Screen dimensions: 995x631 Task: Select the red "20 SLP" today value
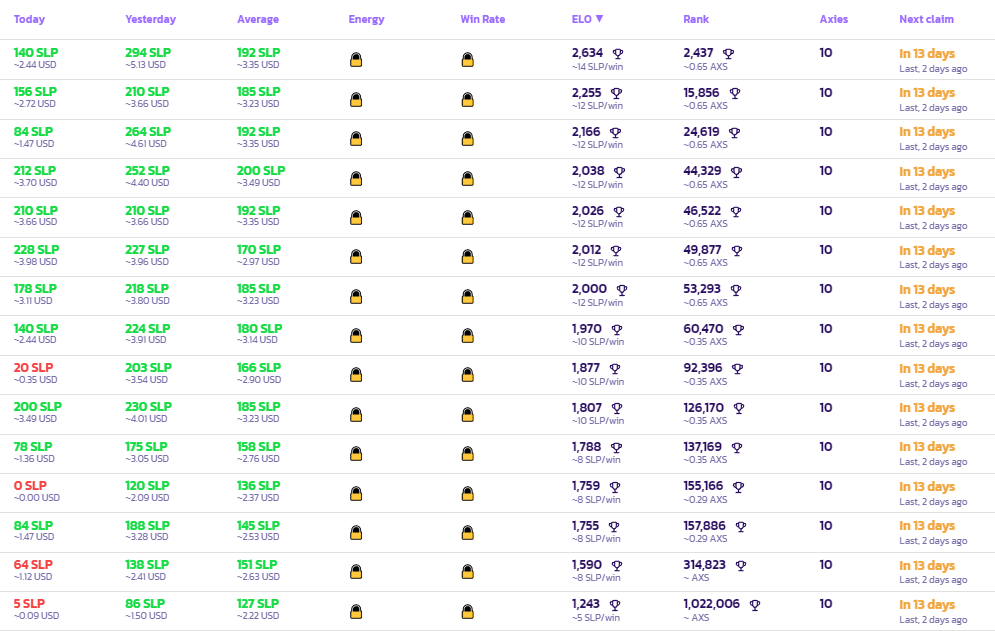pos(33,368)
